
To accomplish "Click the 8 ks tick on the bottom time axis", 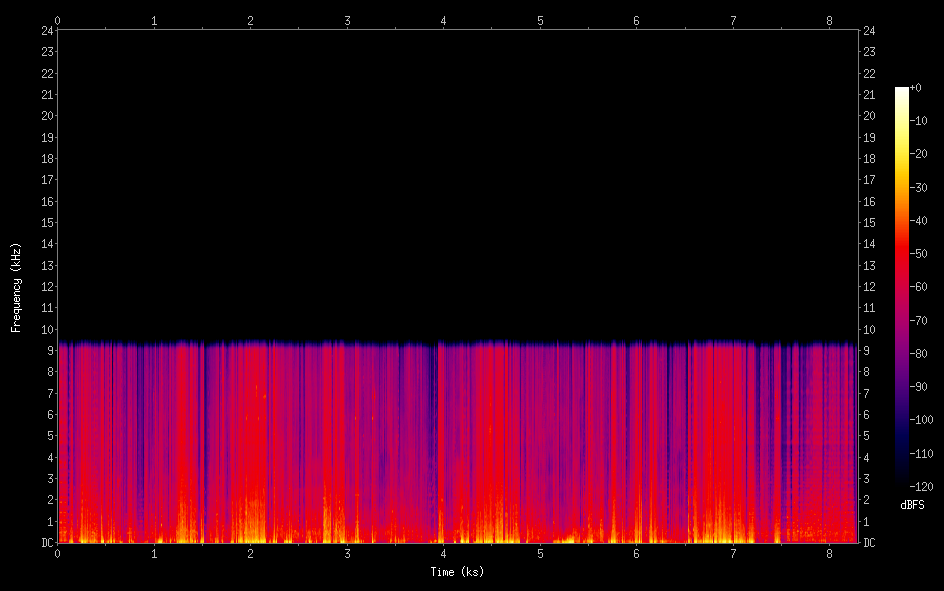I will 829,553.
